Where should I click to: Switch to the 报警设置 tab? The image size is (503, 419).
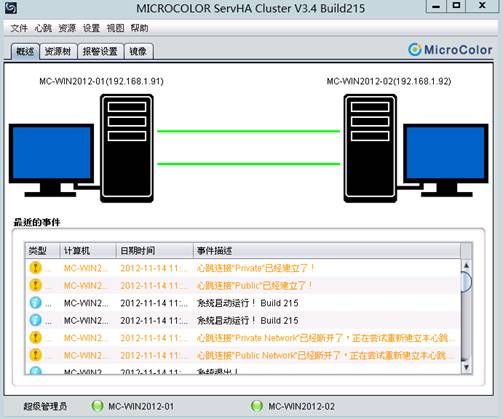(100, 51)
